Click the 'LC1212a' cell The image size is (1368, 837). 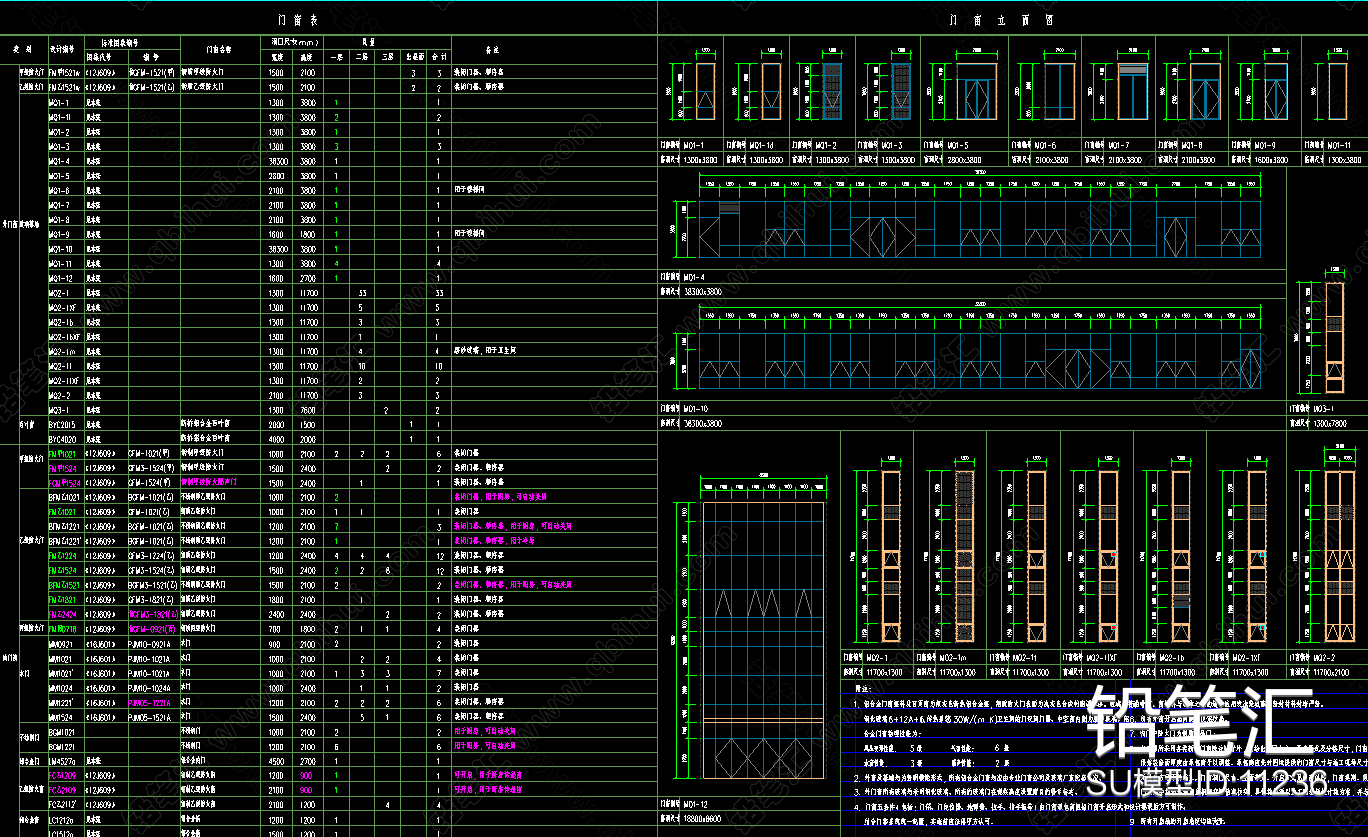click(62, 819)
